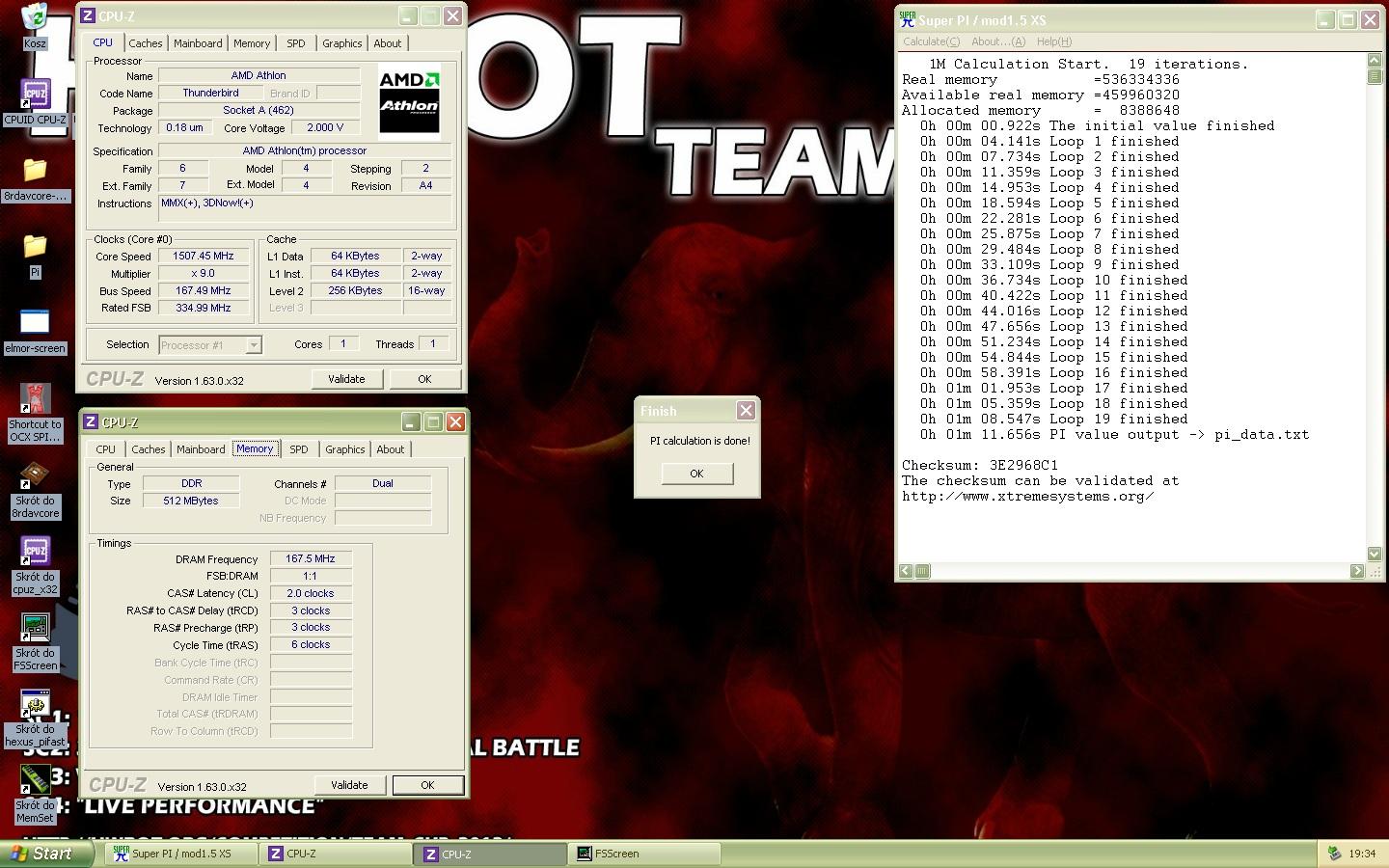Click the system tray network icon

click(1334, 854)
